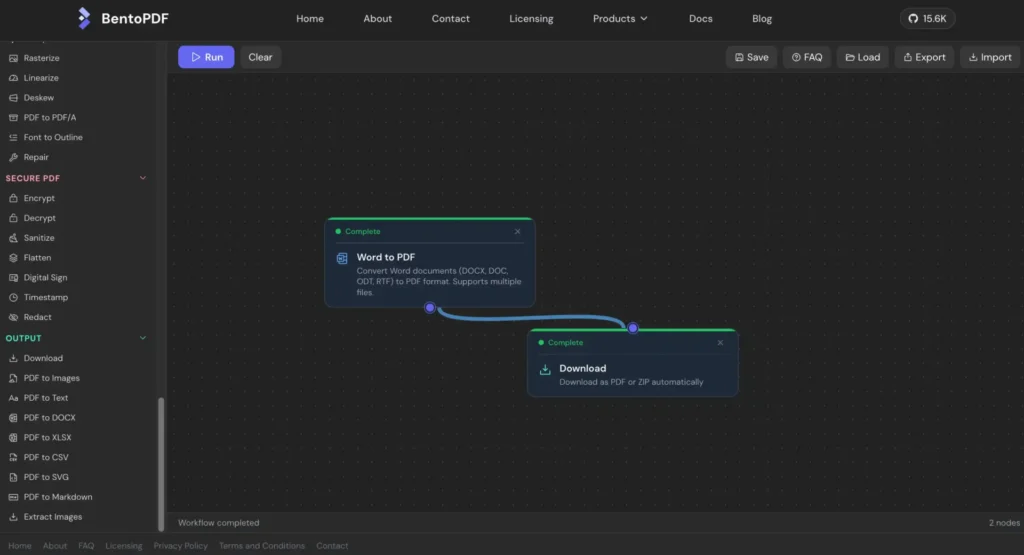Open the Blog nav item
1024x555 pixels.
(761, 19)
